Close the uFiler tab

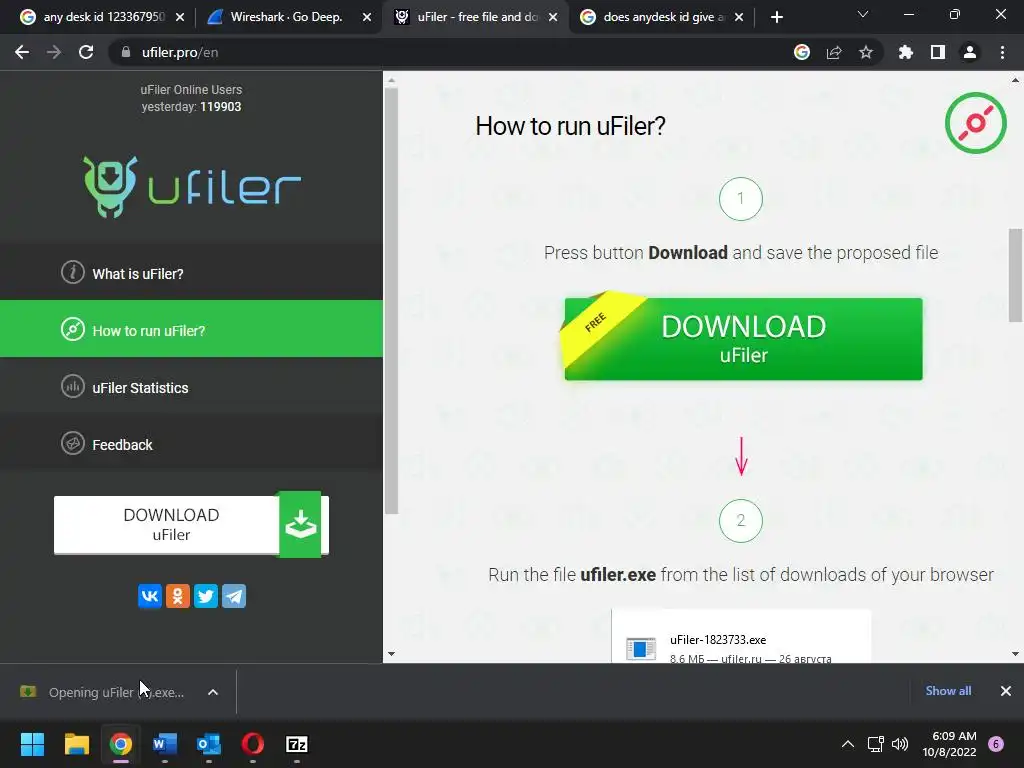click(553, 17)
